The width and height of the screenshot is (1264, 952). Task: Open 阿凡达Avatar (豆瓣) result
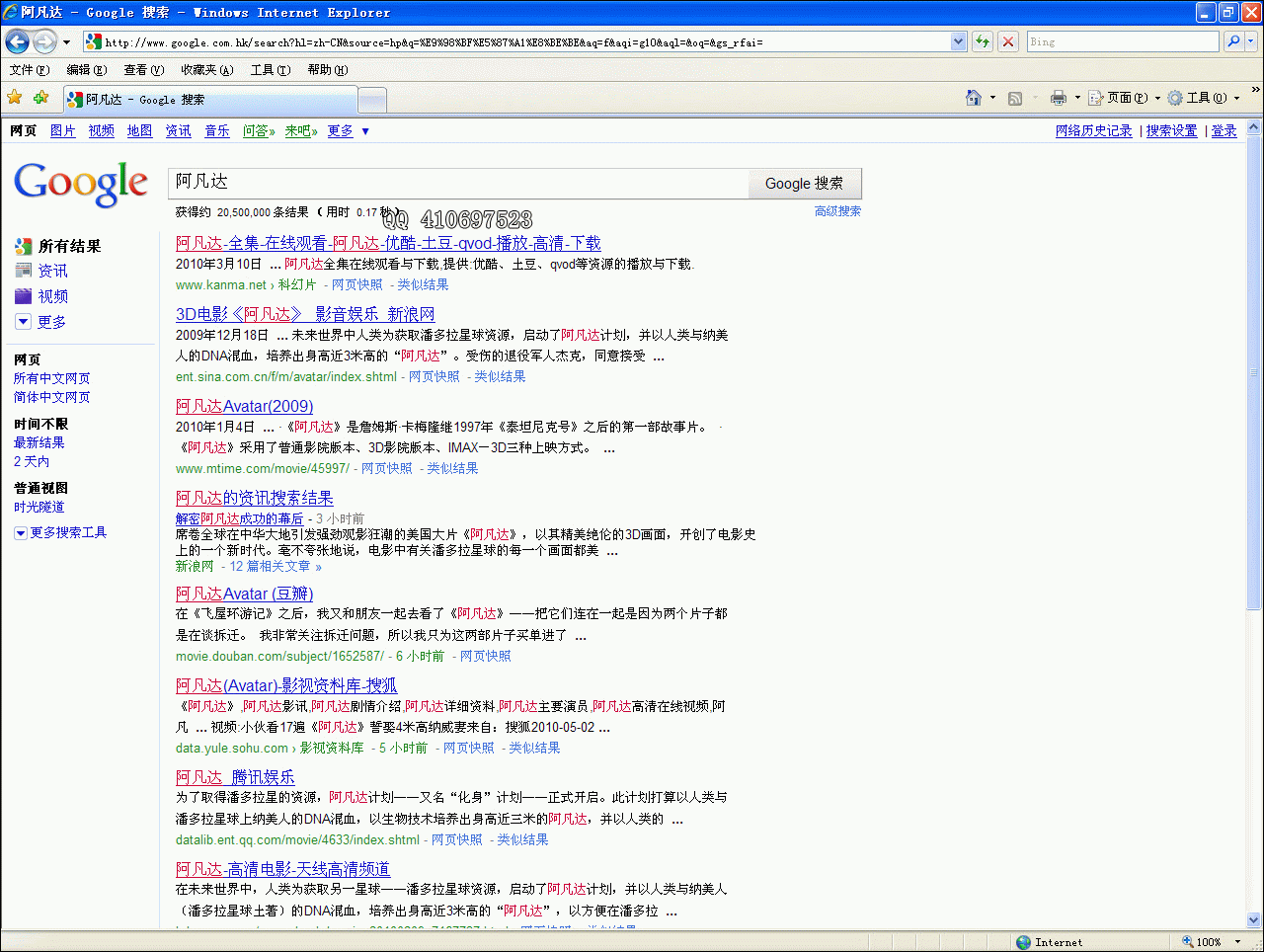pyautogui.click(x=245, y=594)
